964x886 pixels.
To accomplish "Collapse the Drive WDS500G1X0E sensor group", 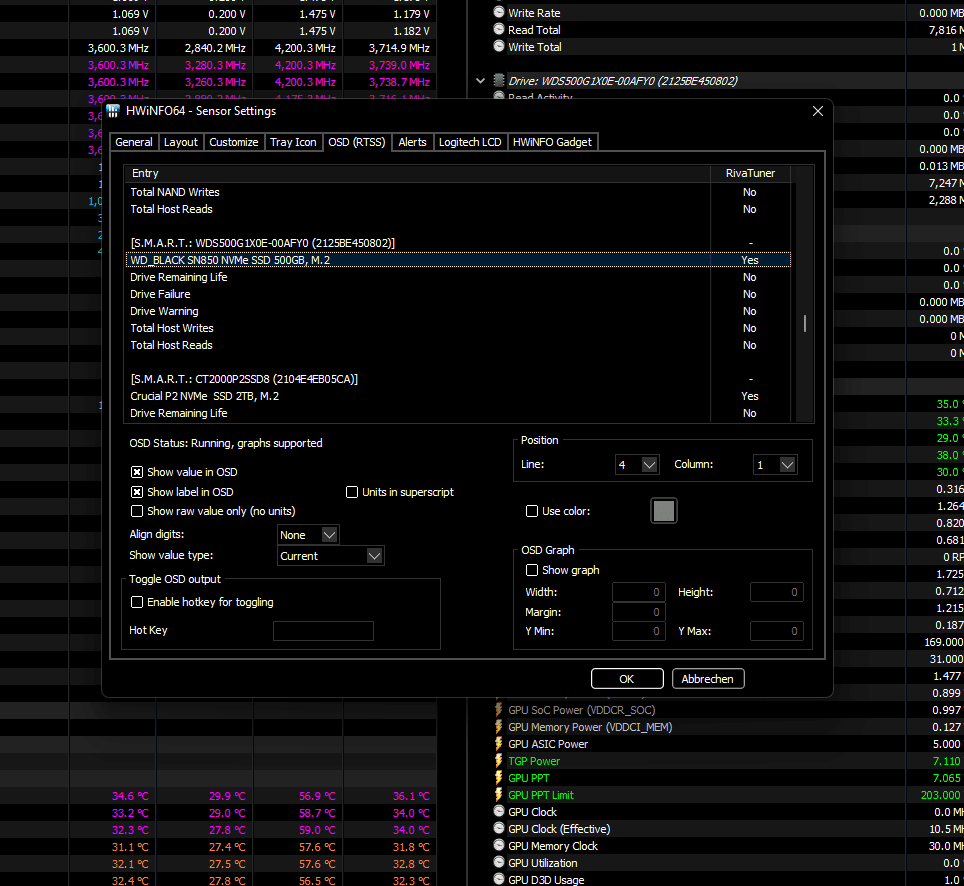I will 481,81.
